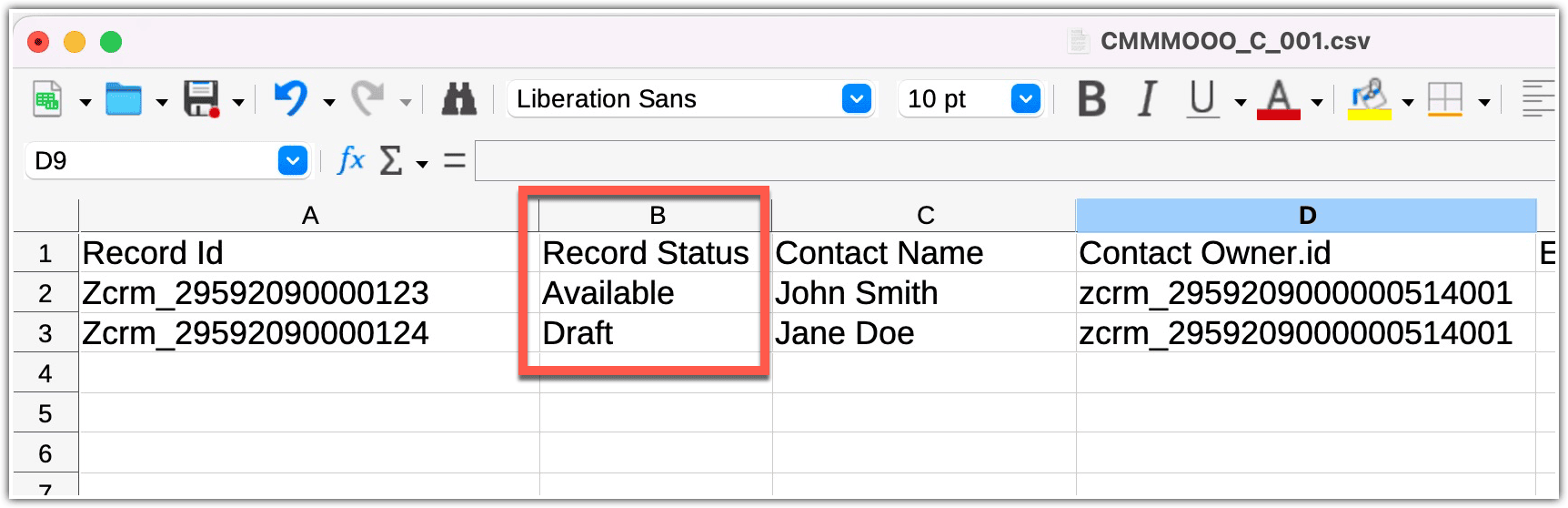The height and width of the screenshot is (508, 1568).
Task: Toggle Bold formatting
Action: point(1091,99)
